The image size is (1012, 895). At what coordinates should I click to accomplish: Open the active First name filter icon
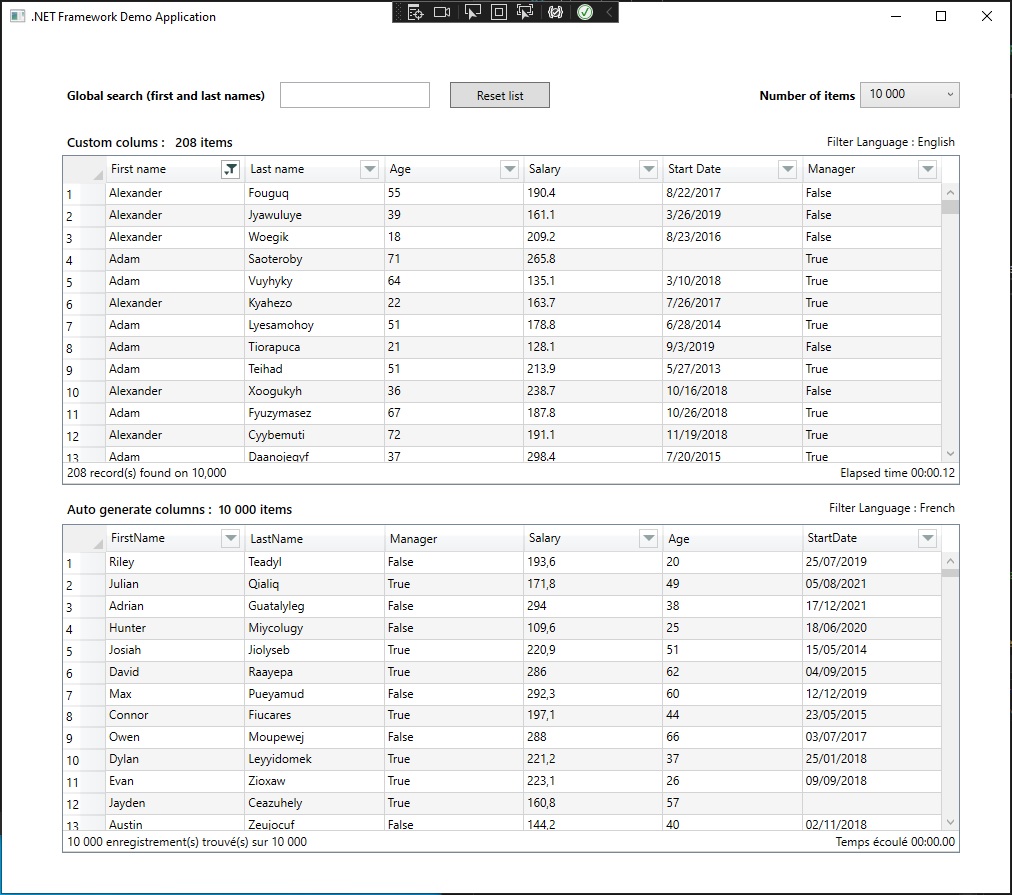click(230, 169)
